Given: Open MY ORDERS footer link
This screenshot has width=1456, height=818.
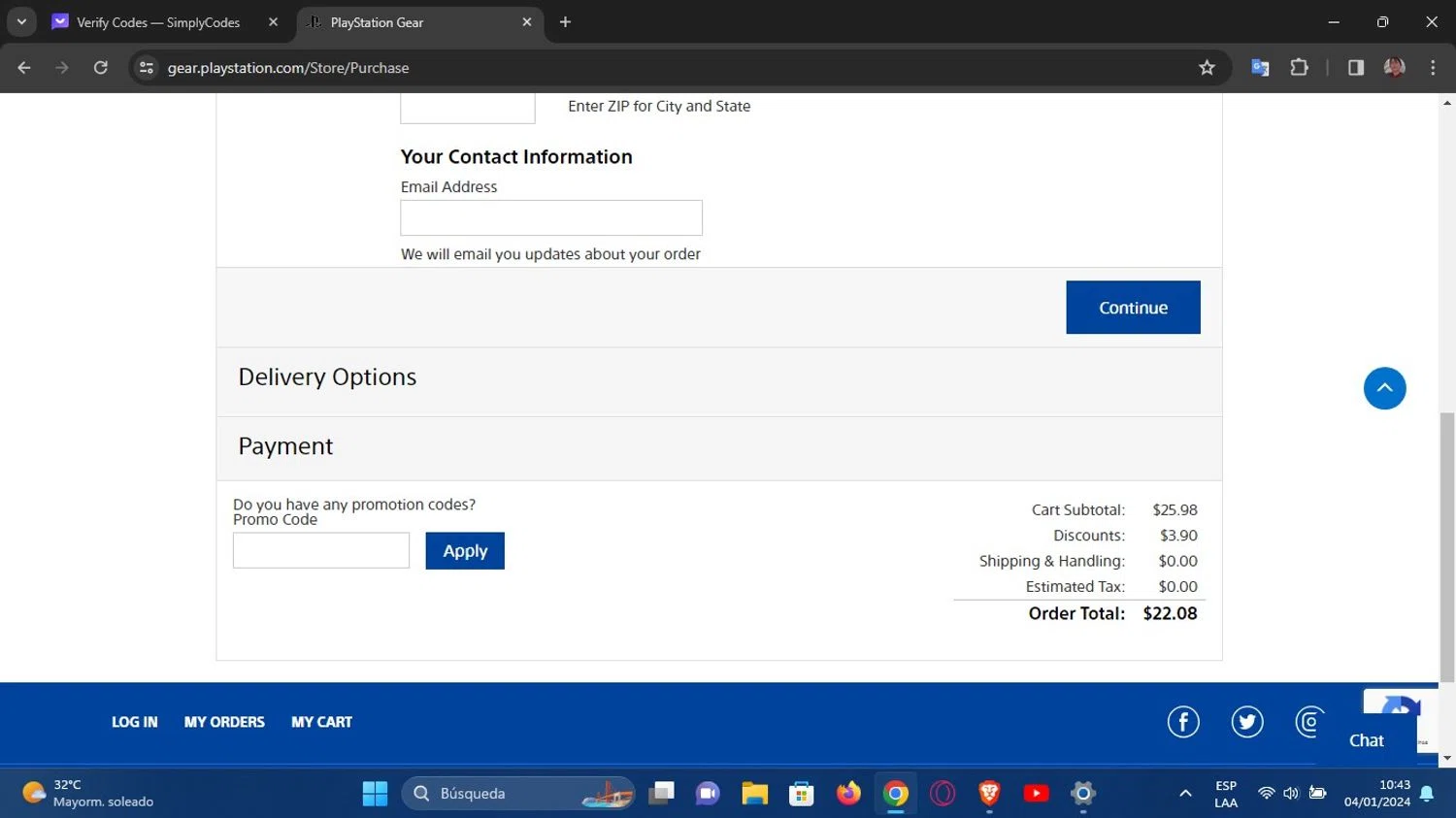Looking at the screenshot, I should click(224, 722).
